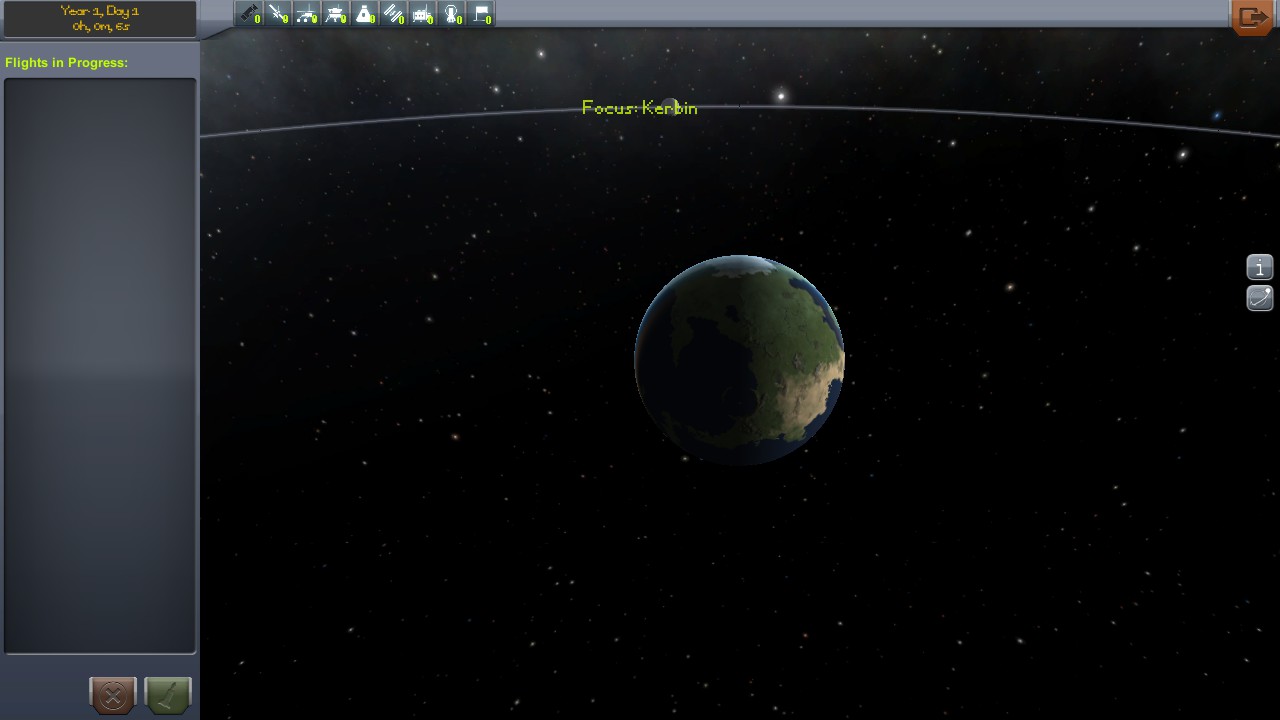Image resolution: width=1280 pixels, height=720 pixels.
Task: Terminate the flight with the red X button
Action: (112, 695)
